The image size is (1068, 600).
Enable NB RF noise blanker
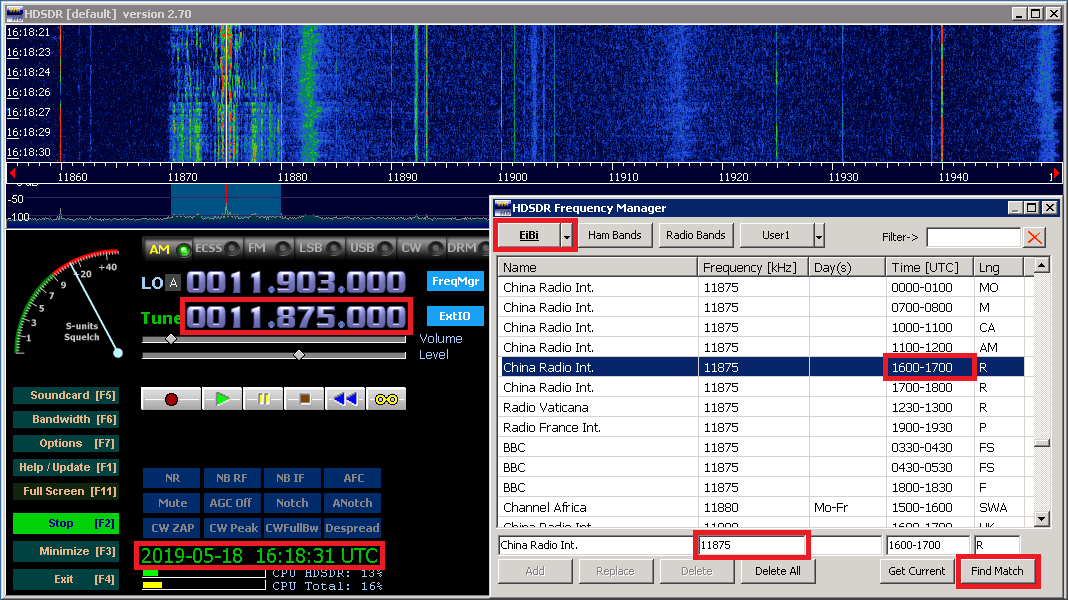pos(232,478)
